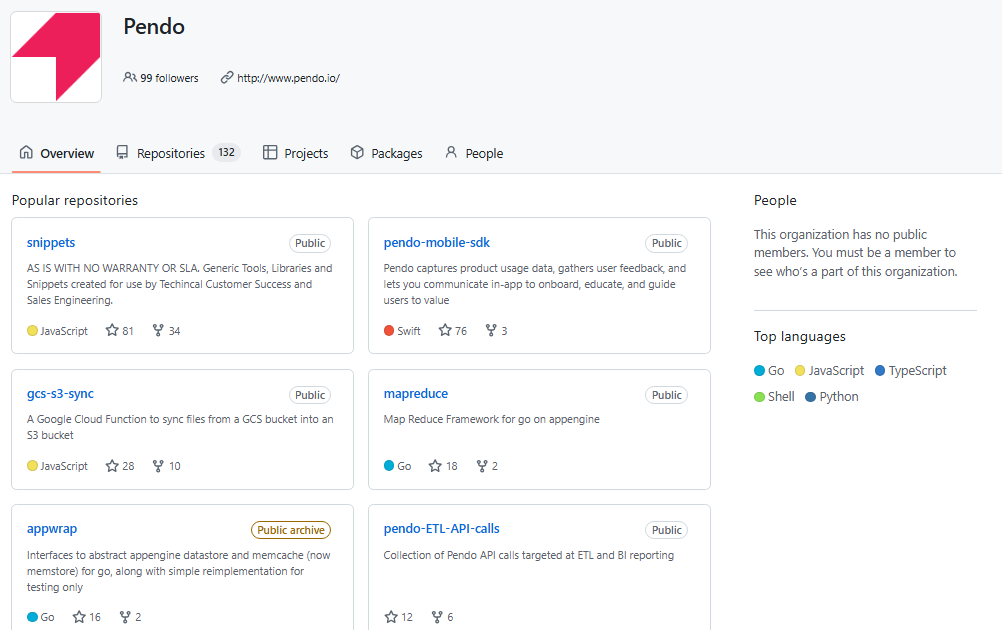
Task: Click the Repositories book icon
Action: [122, 153]
